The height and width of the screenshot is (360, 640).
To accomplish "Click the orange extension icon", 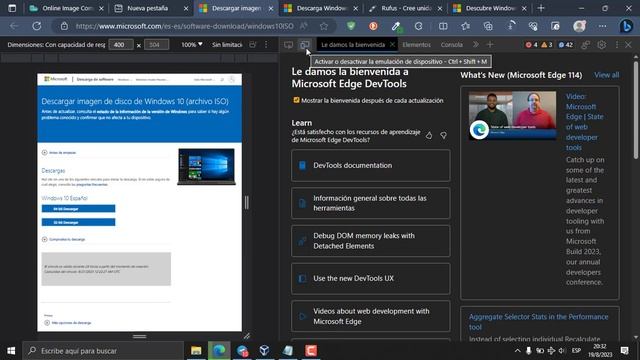I will coord(373,26).
